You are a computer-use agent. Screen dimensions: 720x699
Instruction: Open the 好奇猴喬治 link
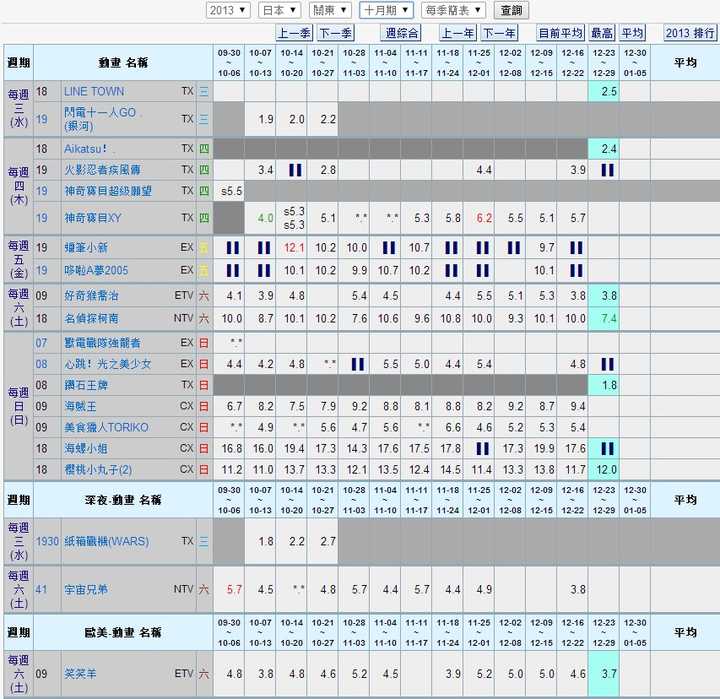pyautogui.click(x=91, y=295)
